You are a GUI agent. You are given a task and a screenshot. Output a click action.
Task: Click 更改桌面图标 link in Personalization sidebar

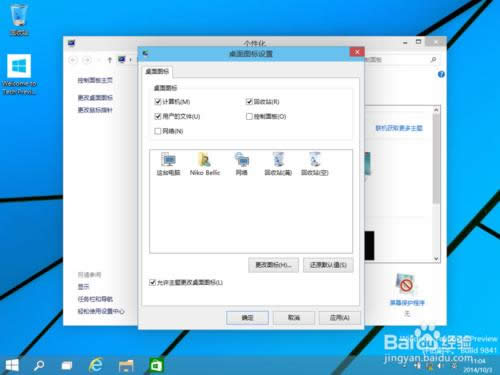(x=95, y=98)
